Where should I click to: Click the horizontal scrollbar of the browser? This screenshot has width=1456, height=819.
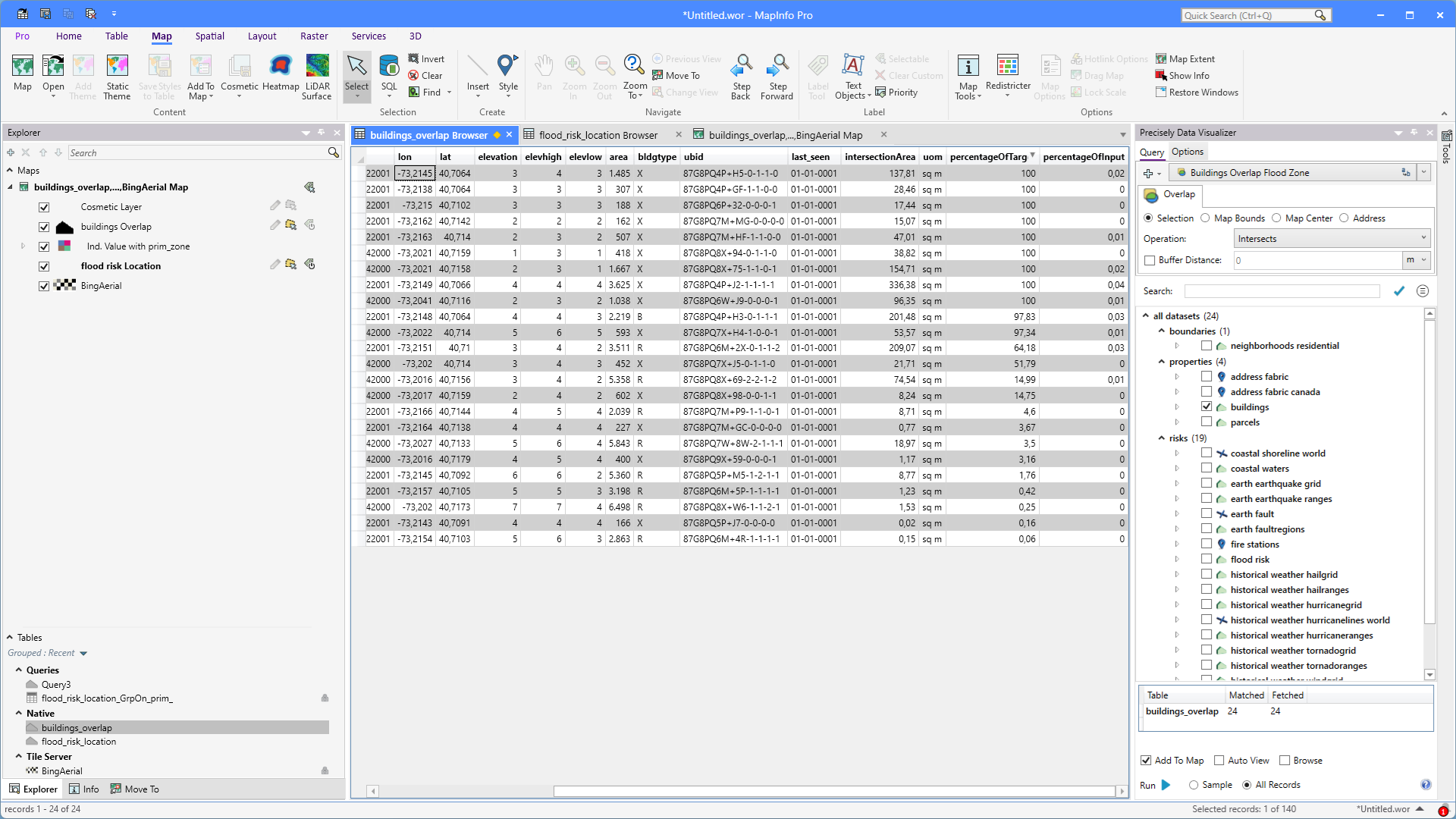(x=834, y=791)
